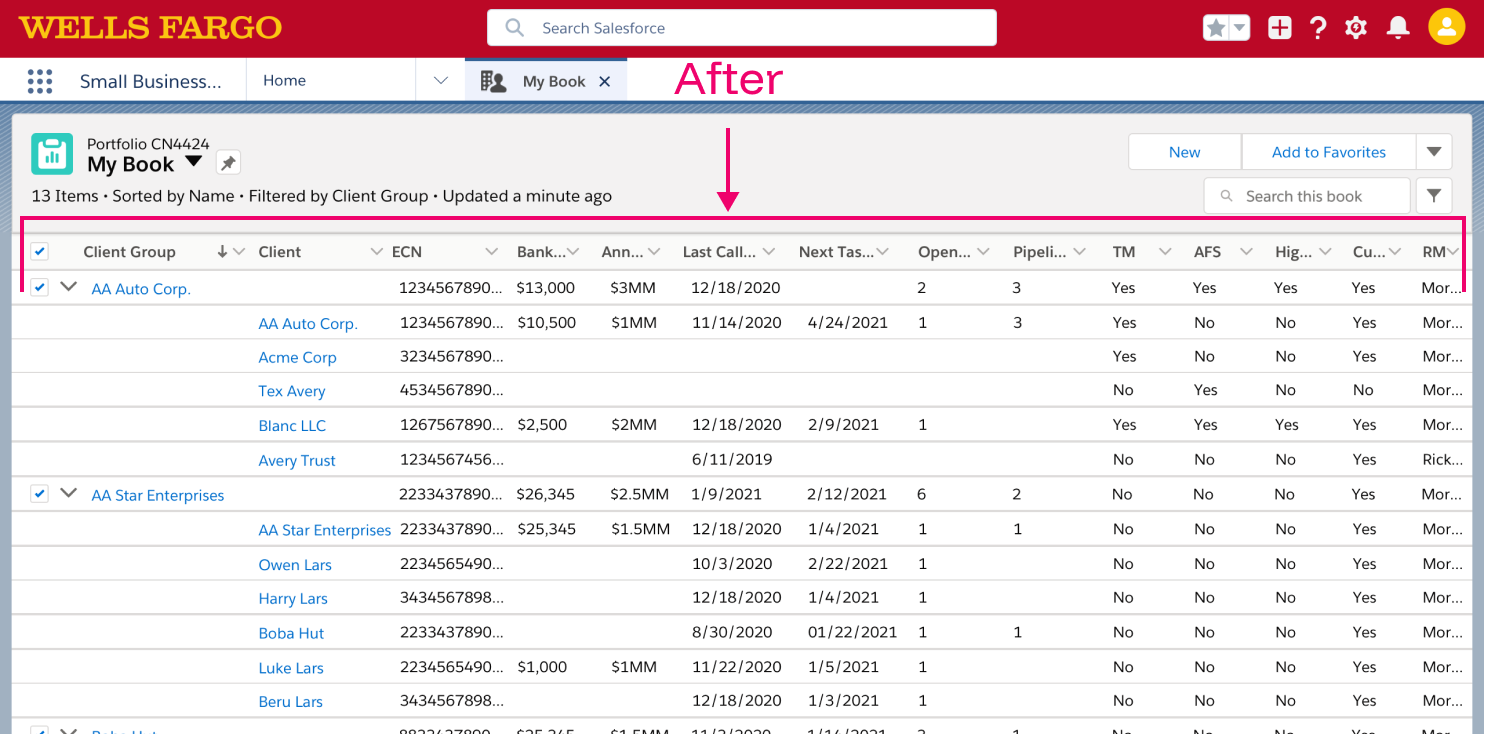The width and height of the screenshot is (1488, 734).
Task: Uncheck the AA Star Enterprises group checkbox
Action: (39, 493)
